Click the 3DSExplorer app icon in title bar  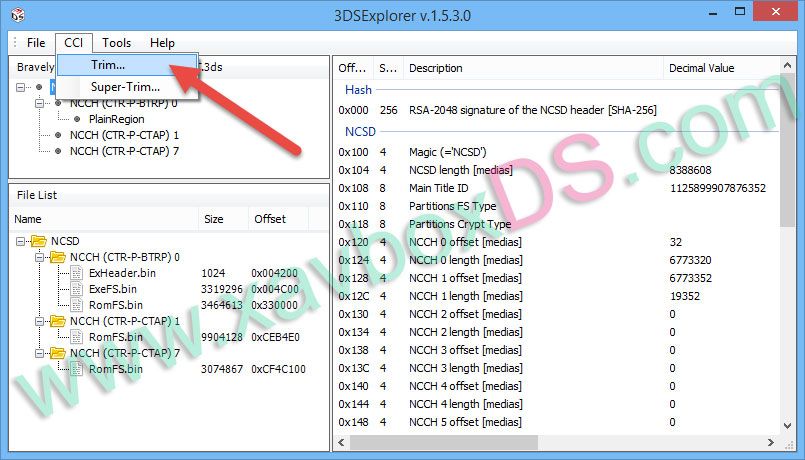pyautogui.click(x=18, y=15)
